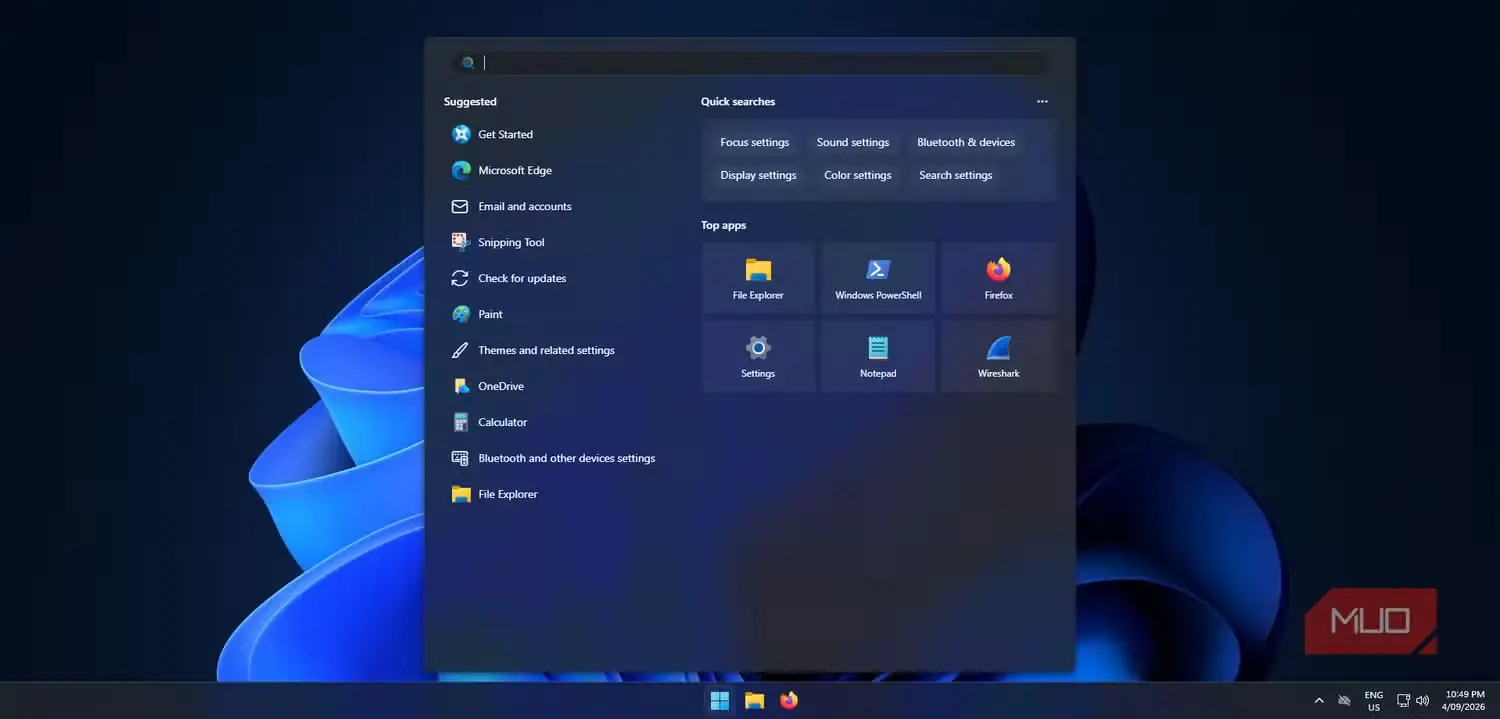
Task: Open Get Started from Suggested list
Action: coord(492,134)
